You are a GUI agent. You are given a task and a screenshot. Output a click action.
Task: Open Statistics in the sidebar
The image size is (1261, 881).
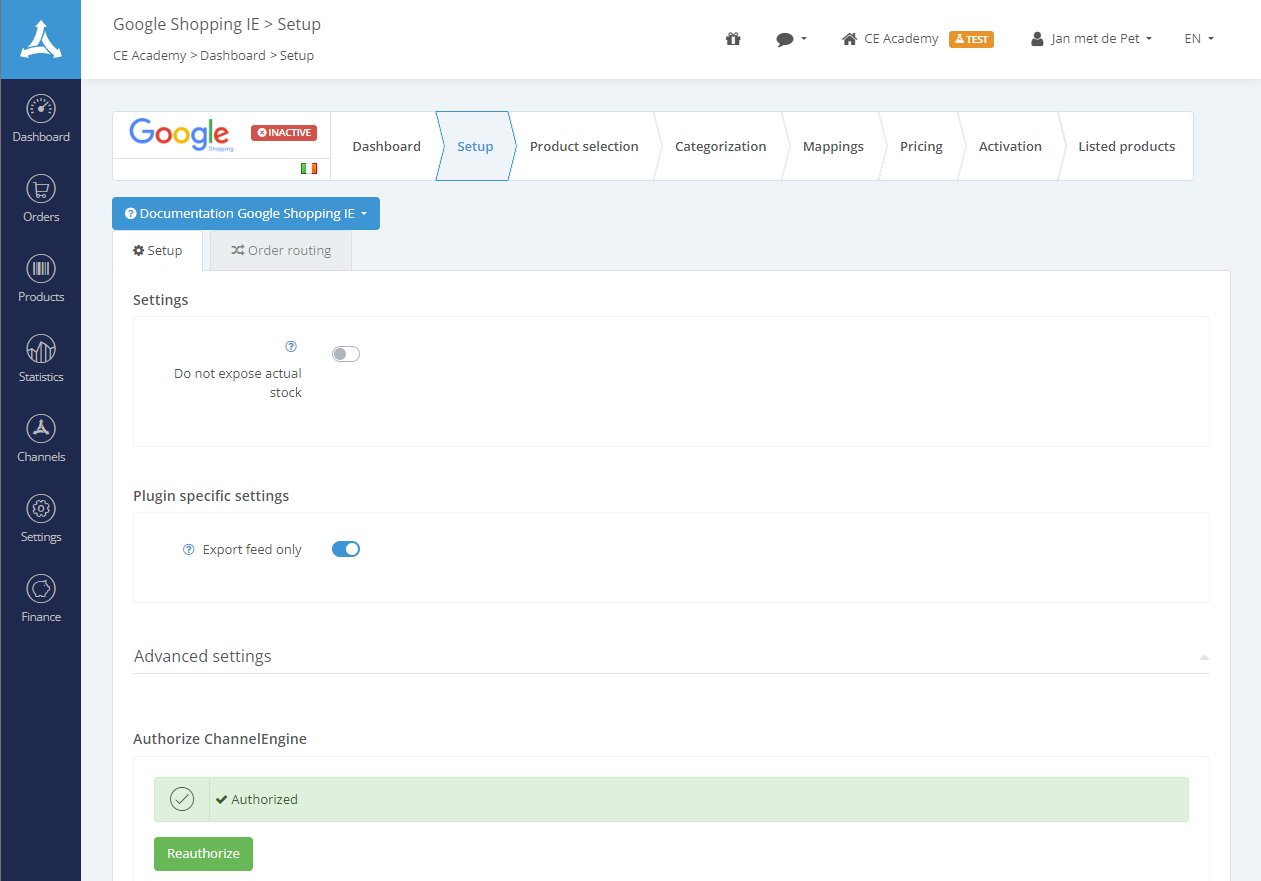pos(41,360)
